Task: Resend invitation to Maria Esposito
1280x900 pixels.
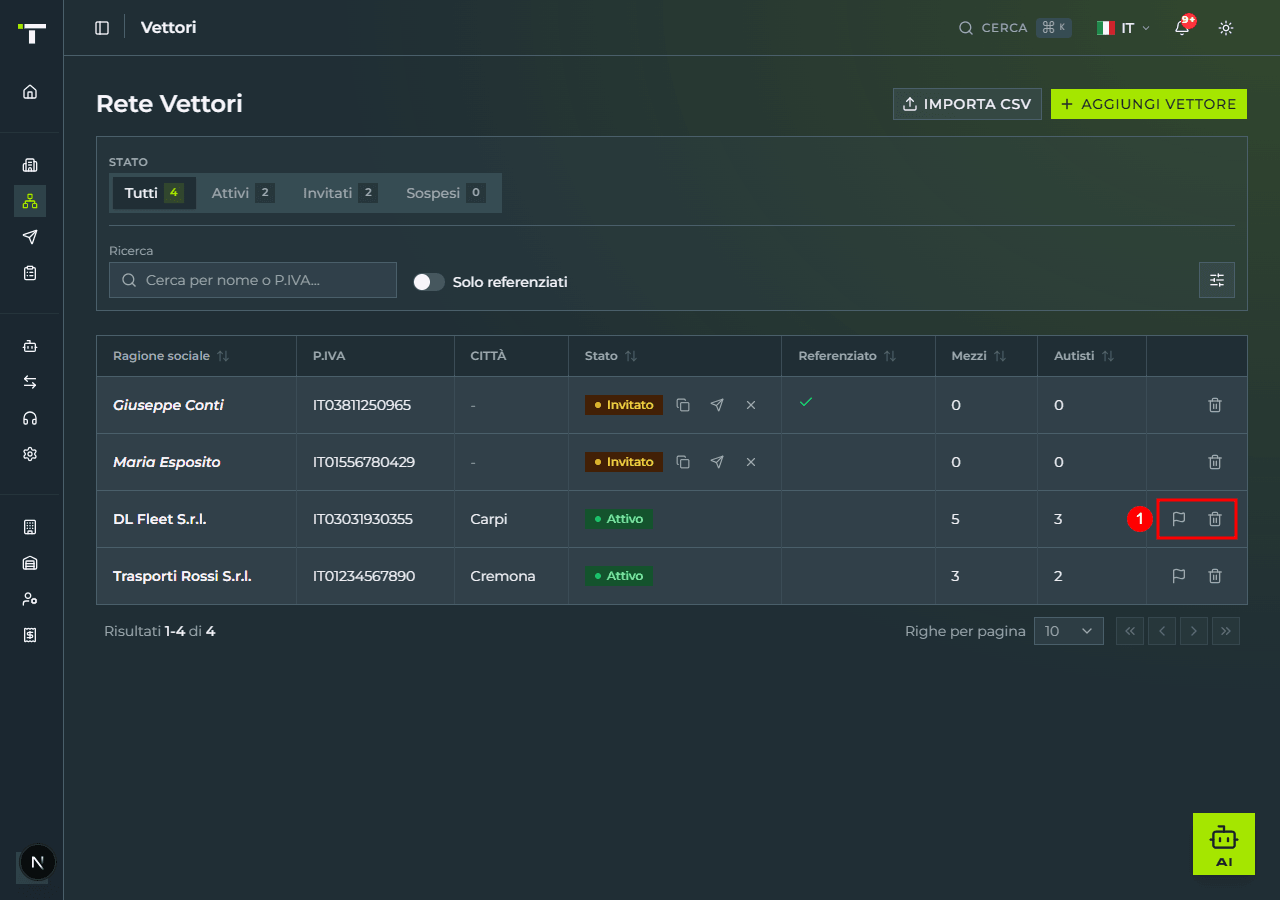Action: pyautogui.click(x=717, y=462)
